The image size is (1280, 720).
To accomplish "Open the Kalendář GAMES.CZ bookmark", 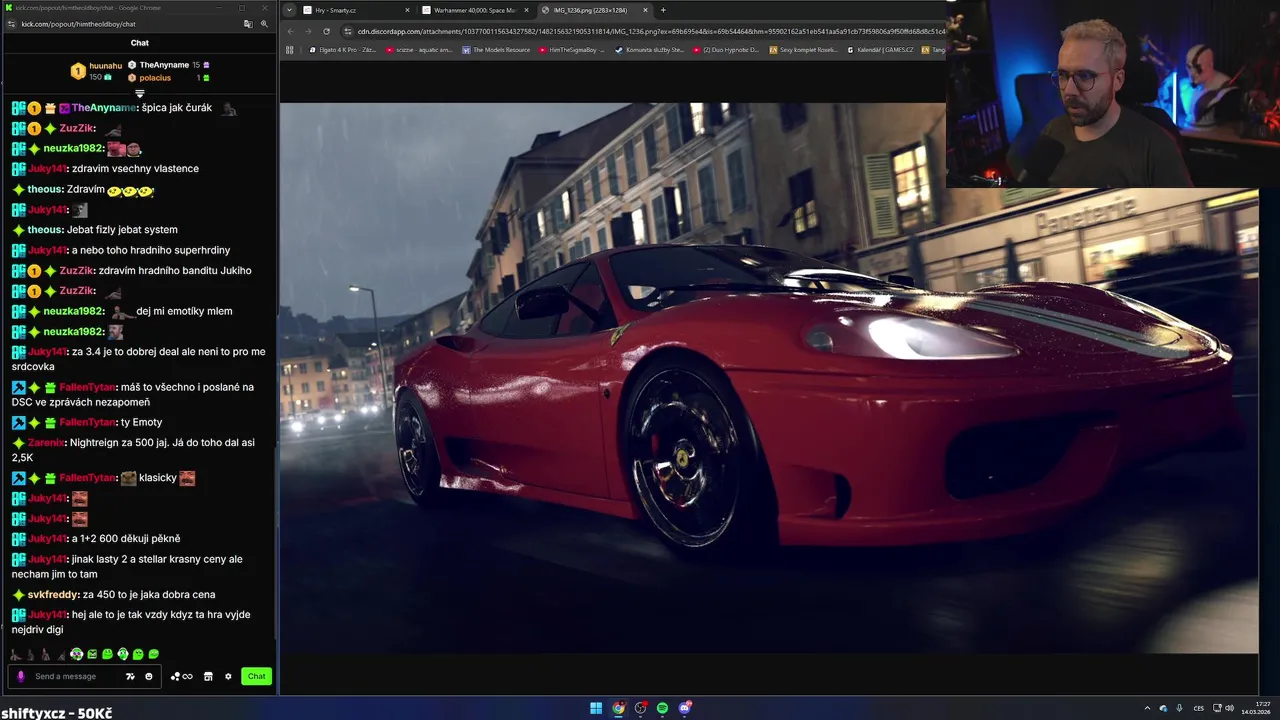I will [x=880, y=49].
